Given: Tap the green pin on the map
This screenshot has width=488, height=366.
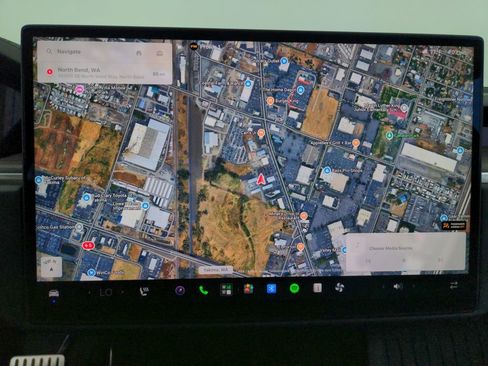Looking at the screenshot, I should point(389,135).
